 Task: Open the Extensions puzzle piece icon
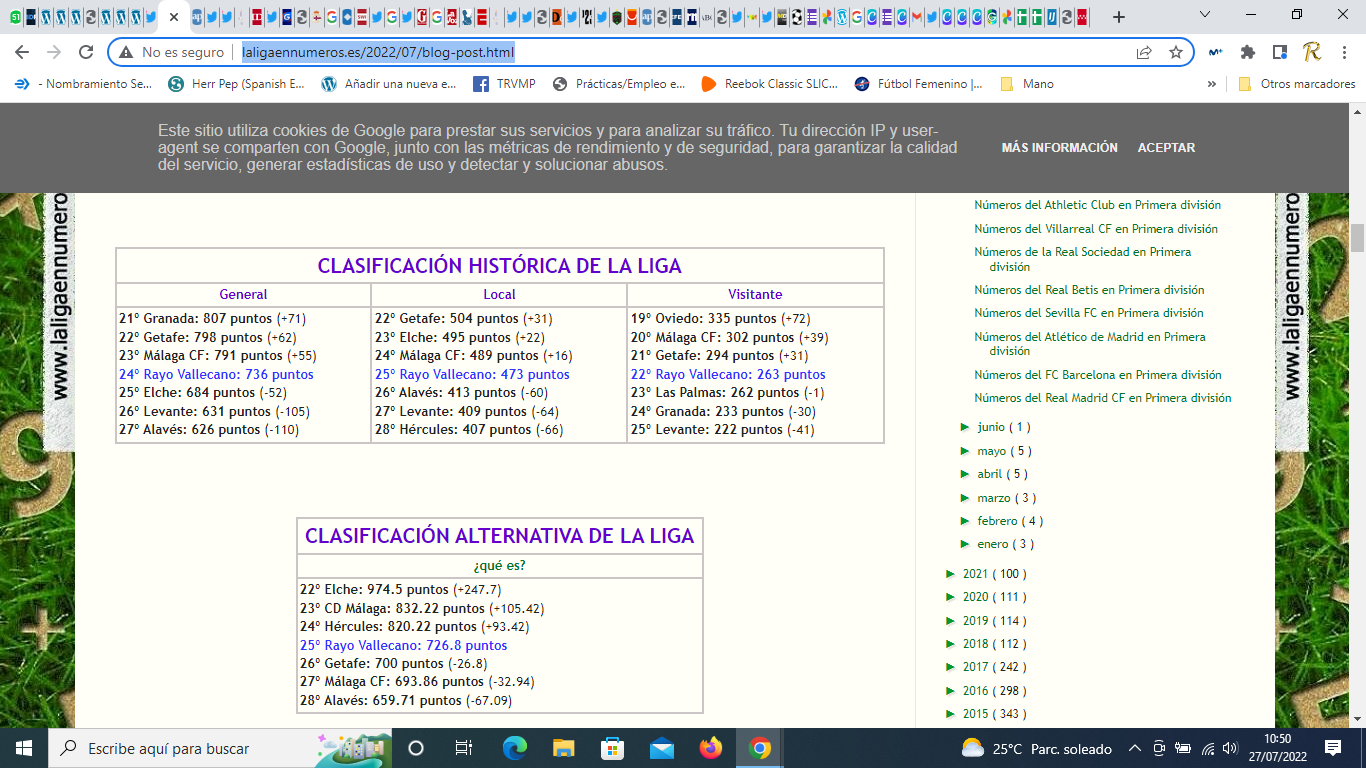point(1247,52)
